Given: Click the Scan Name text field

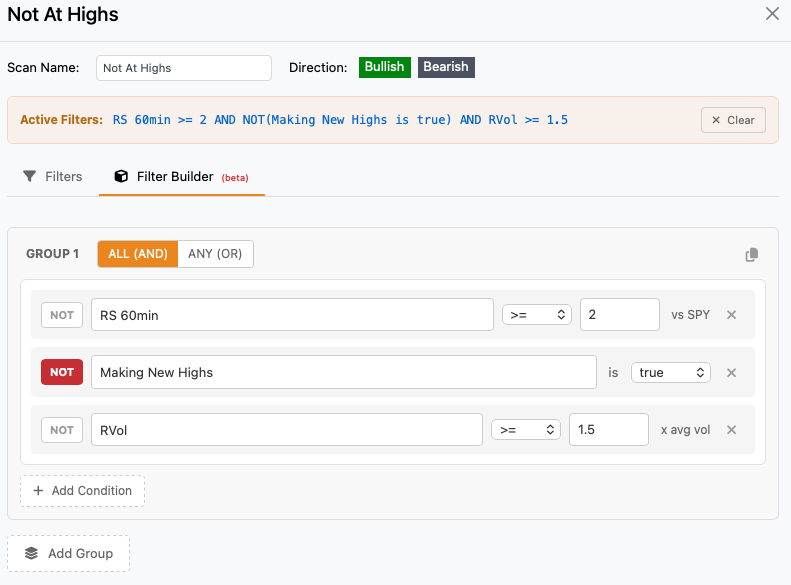Looking at the screenshot, I should [184, 68].
